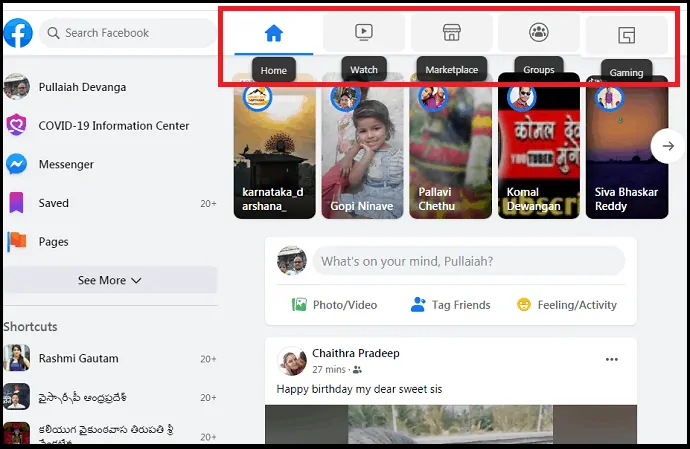
Task: Expand the See More sidebar list
Action: (x=110, y=281)
